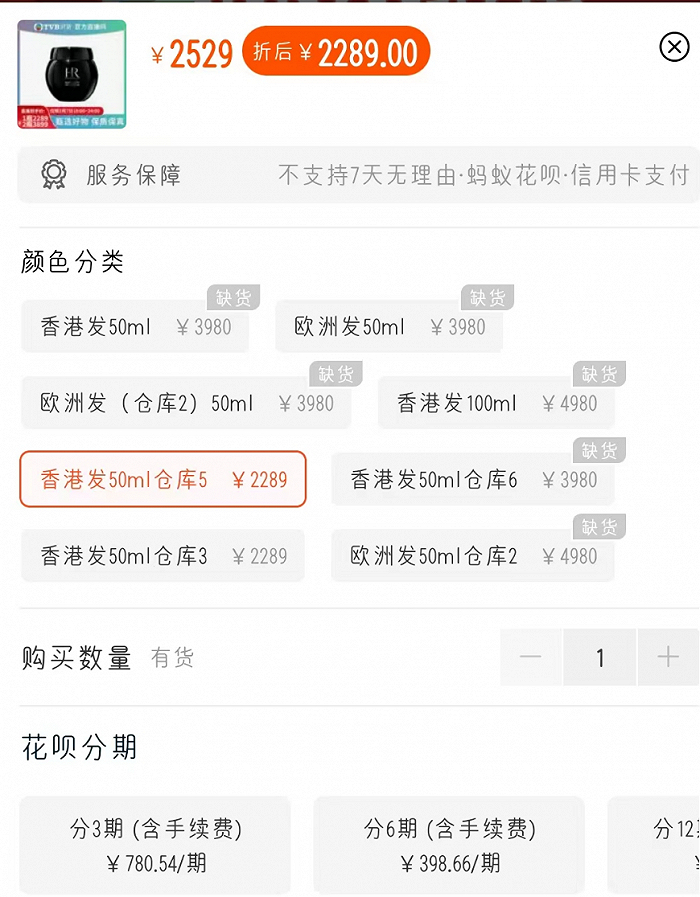Open the 服务保障 service guarantee details row

click(x=350, y=174)
